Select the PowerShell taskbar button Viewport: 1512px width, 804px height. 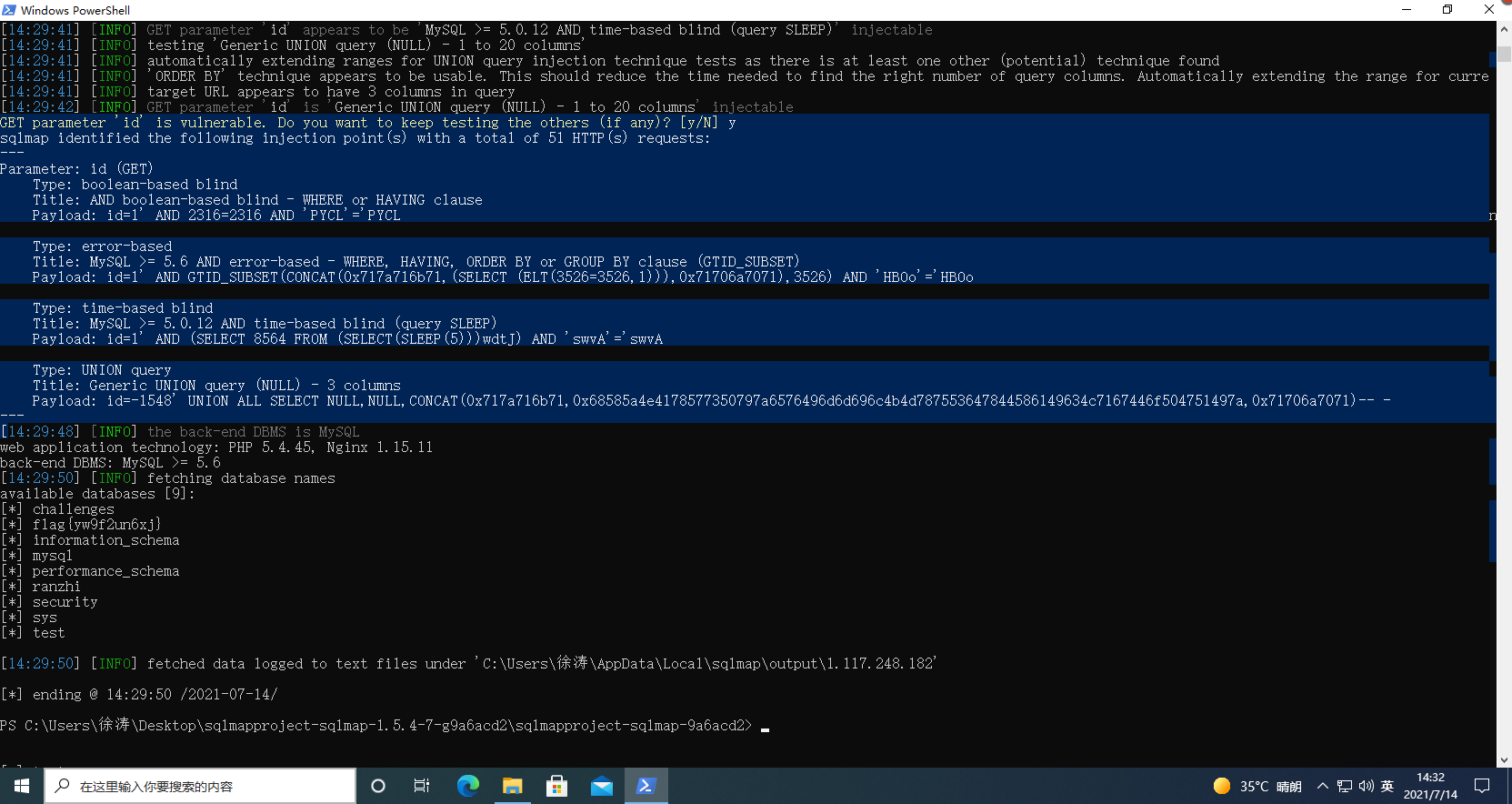tap(646, 786)
